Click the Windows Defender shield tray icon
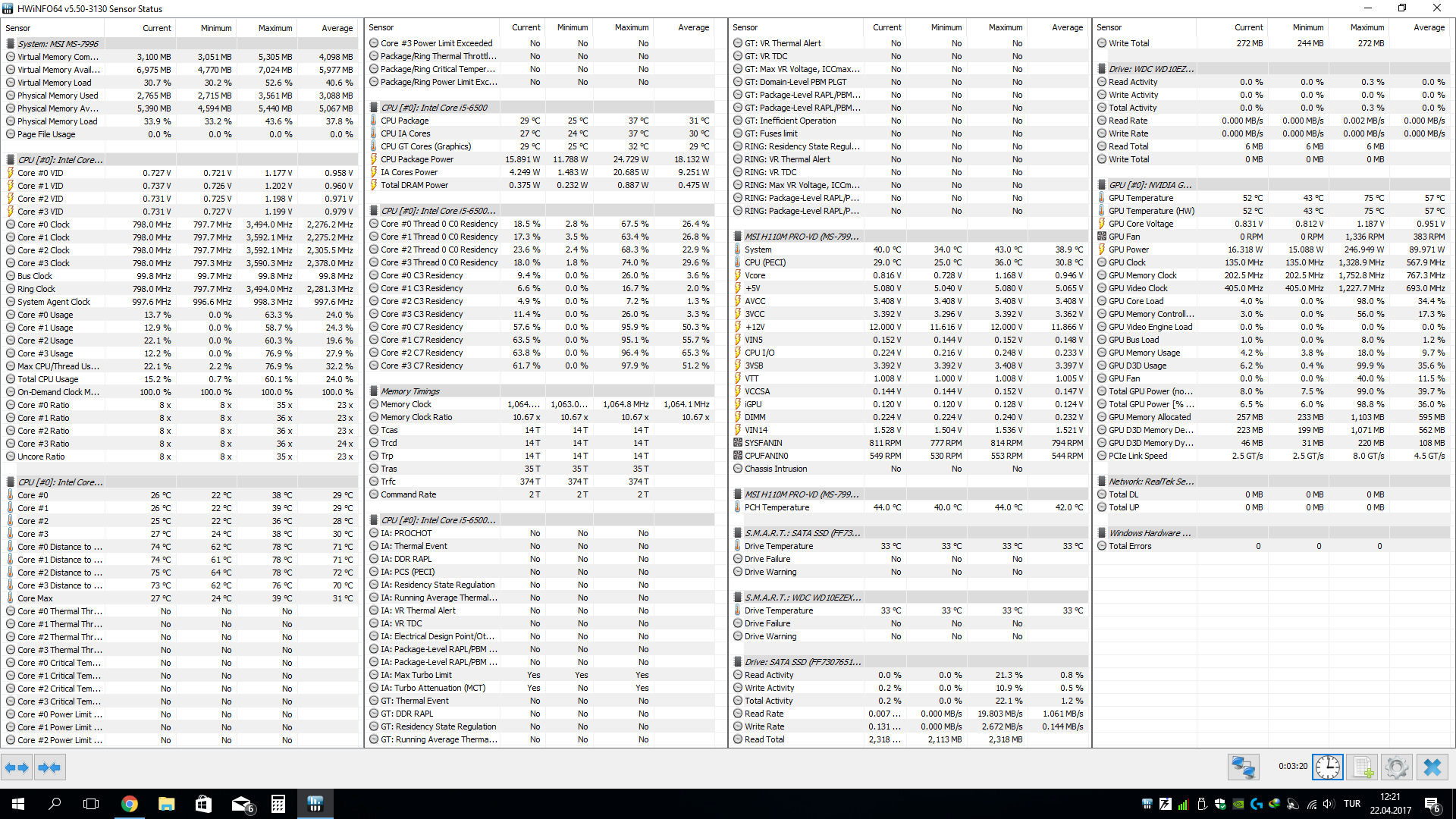 coord(1220,804)
